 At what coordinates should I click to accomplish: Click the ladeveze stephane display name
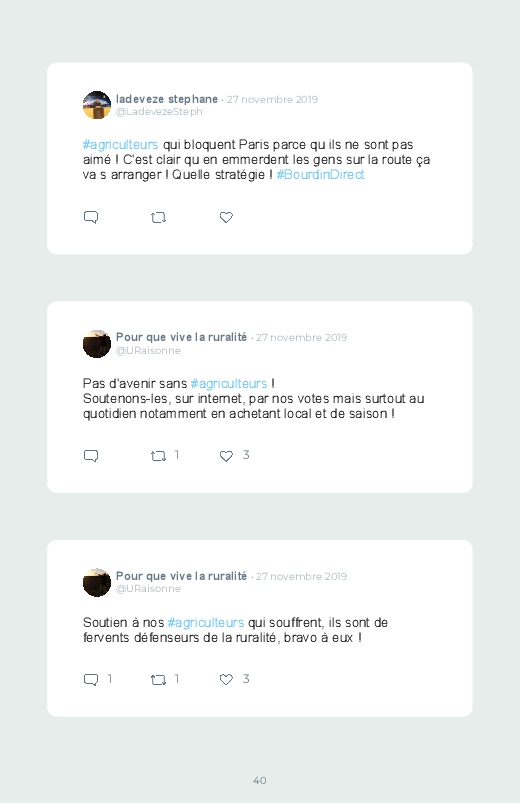click(167, 99)
